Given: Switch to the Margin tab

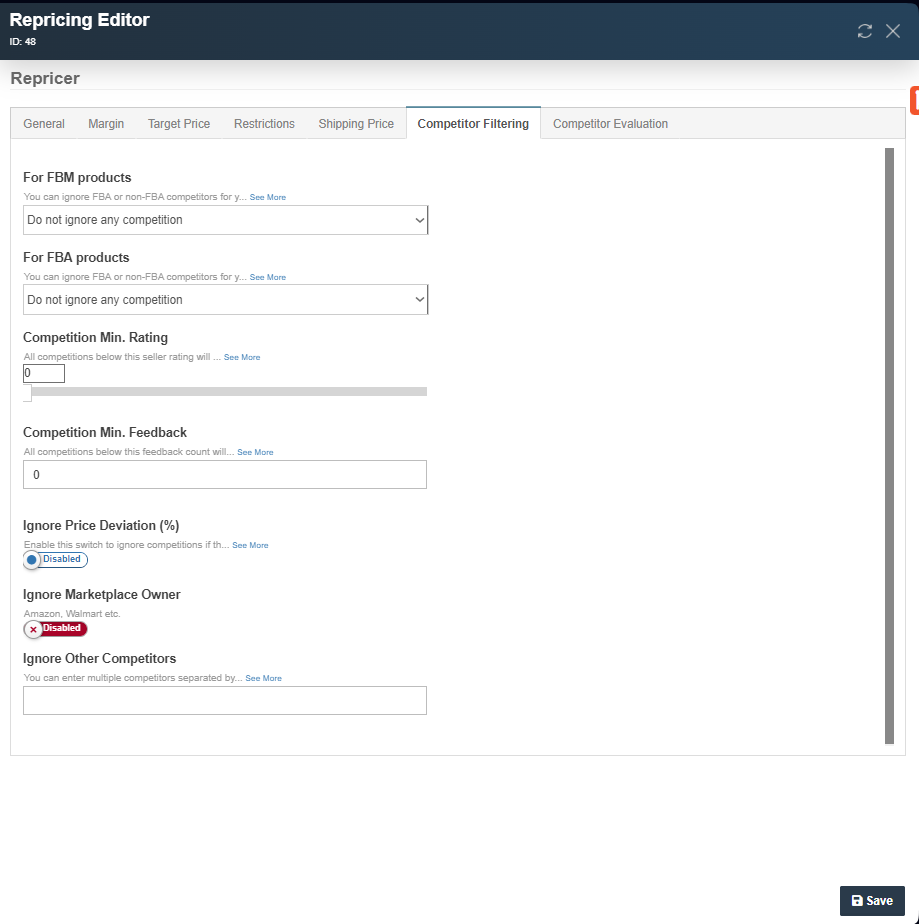Looking at the screenshot, I should tap(106, 124).
